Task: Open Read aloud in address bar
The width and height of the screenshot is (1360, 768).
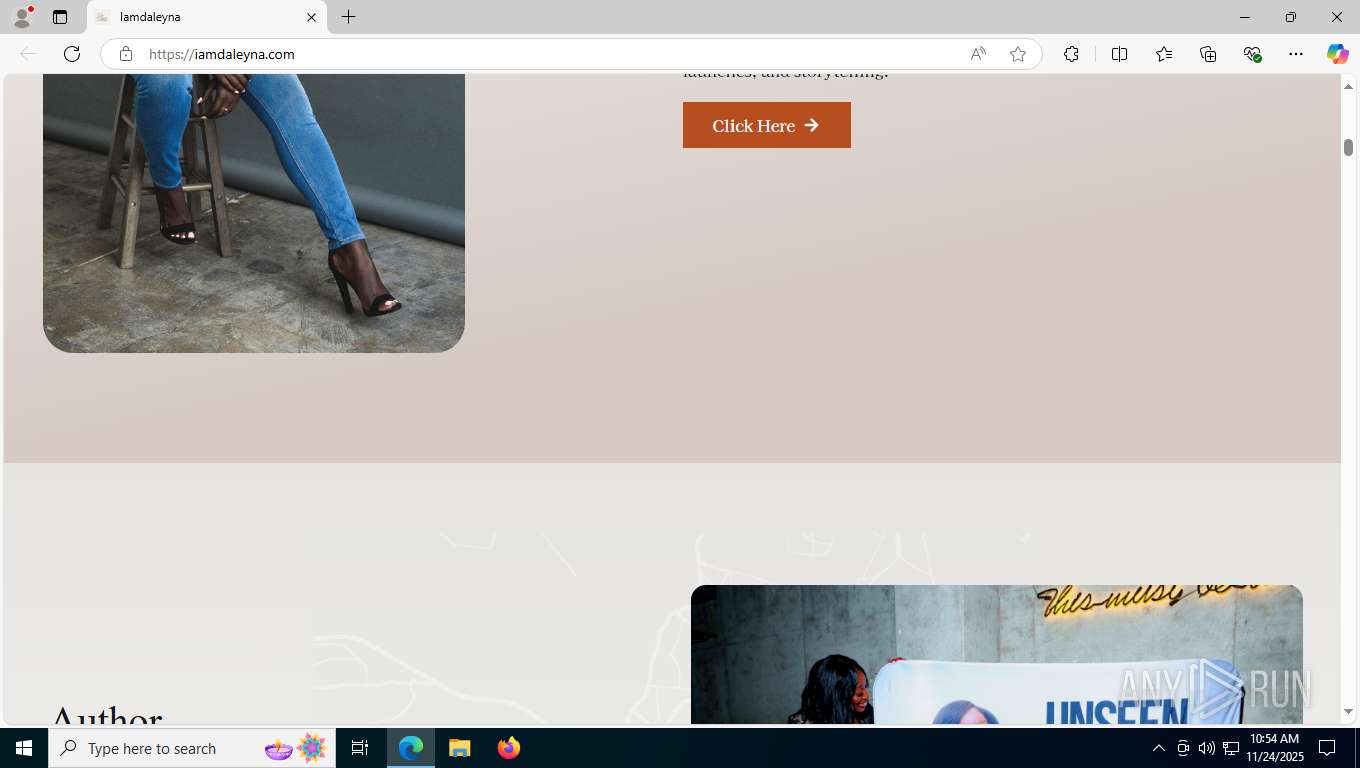Action: (x=978, y=54)
